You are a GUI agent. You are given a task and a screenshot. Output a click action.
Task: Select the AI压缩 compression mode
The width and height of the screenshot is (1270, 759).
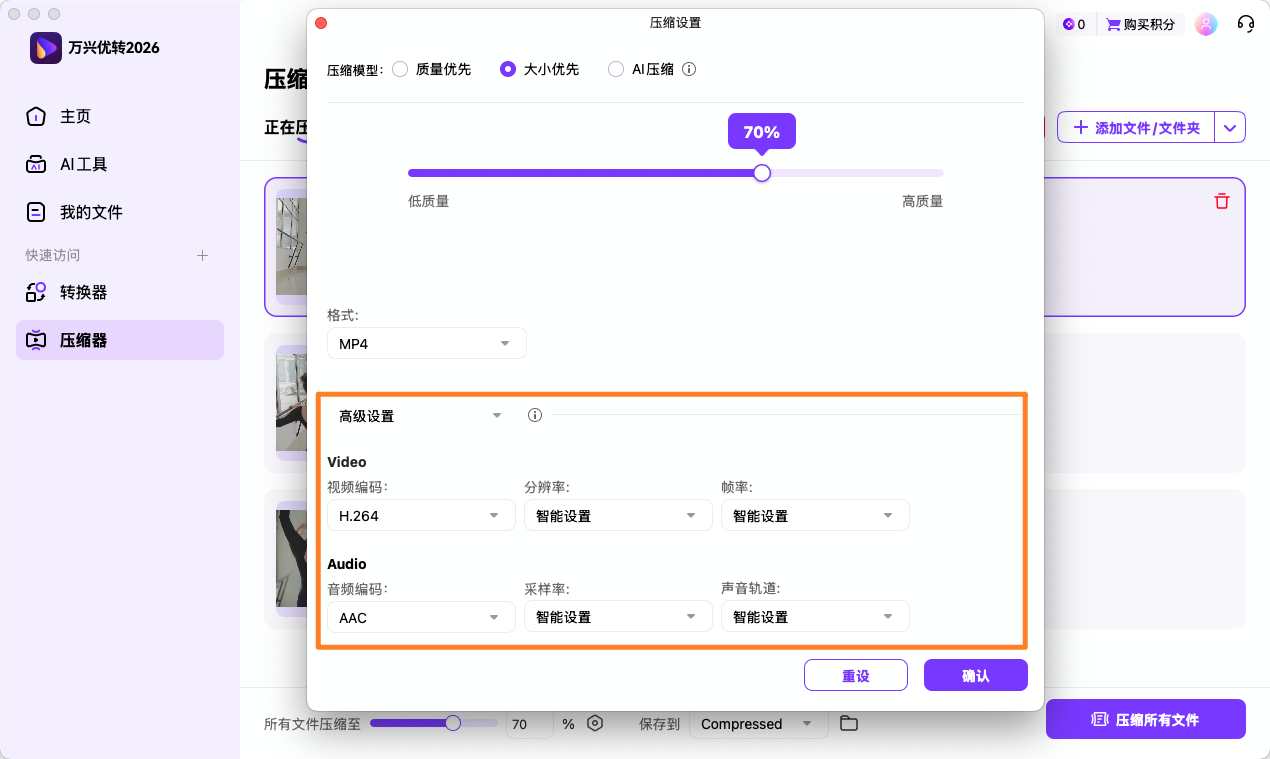point(615,68)
